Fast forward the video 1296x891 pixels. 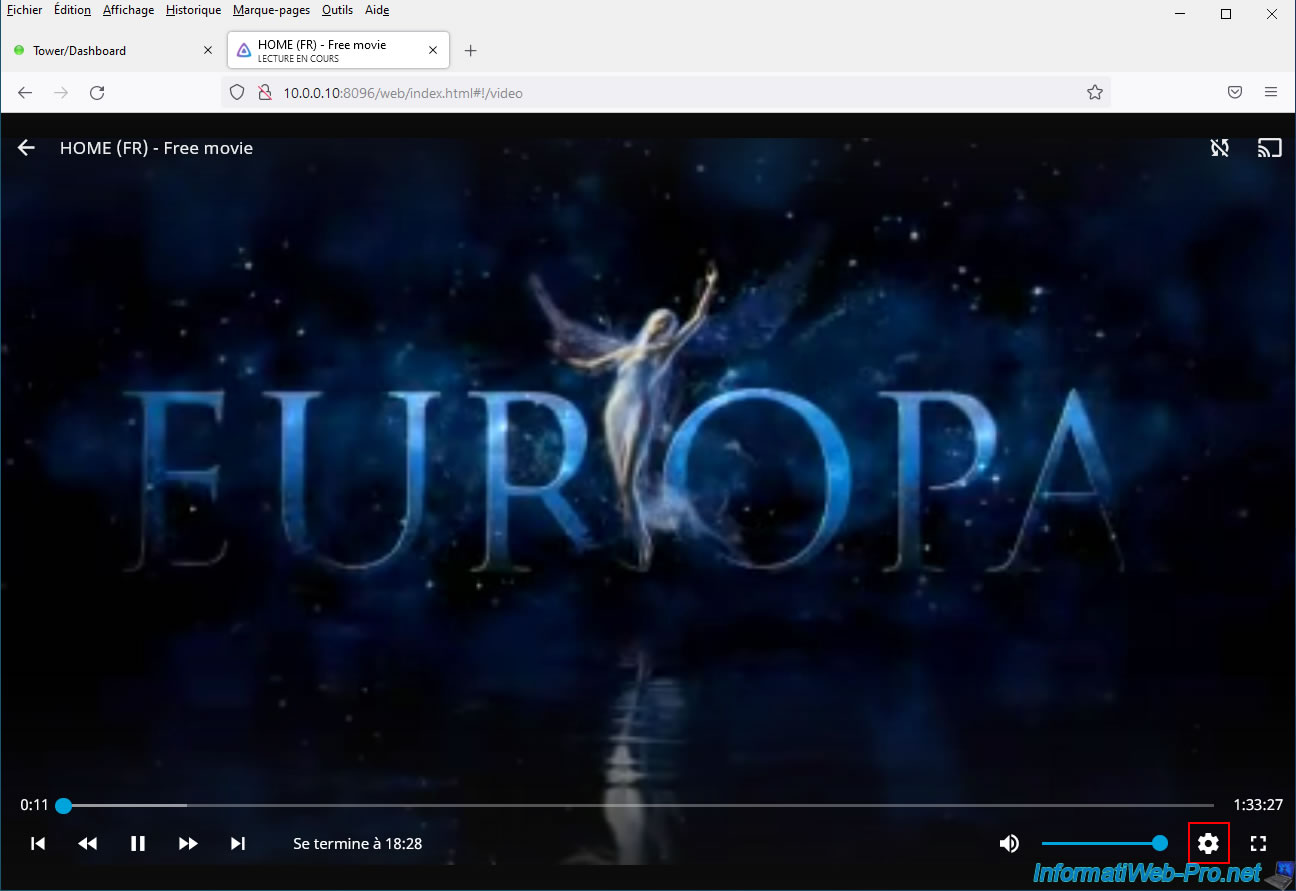tap(188, 844)
